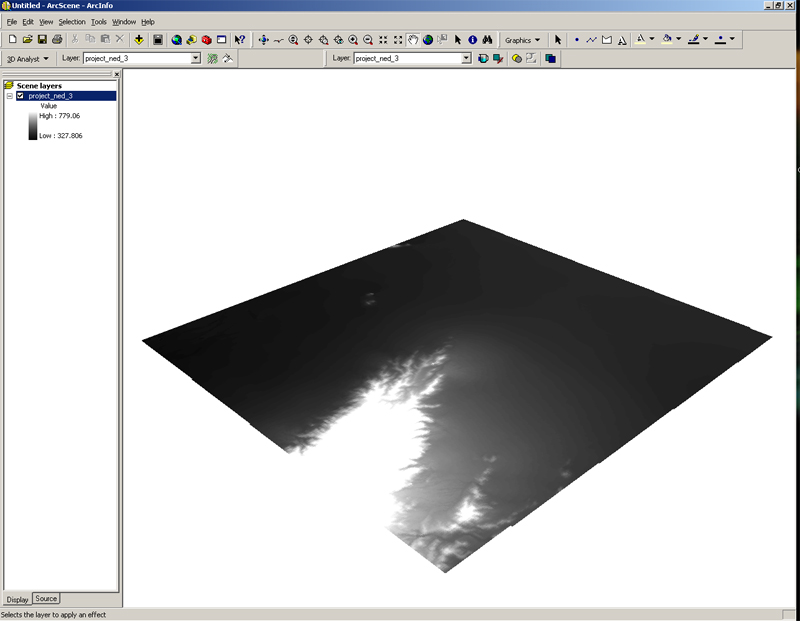Open the Graphics dropdown menu
The image size is (800, 621).
point(522,40)
